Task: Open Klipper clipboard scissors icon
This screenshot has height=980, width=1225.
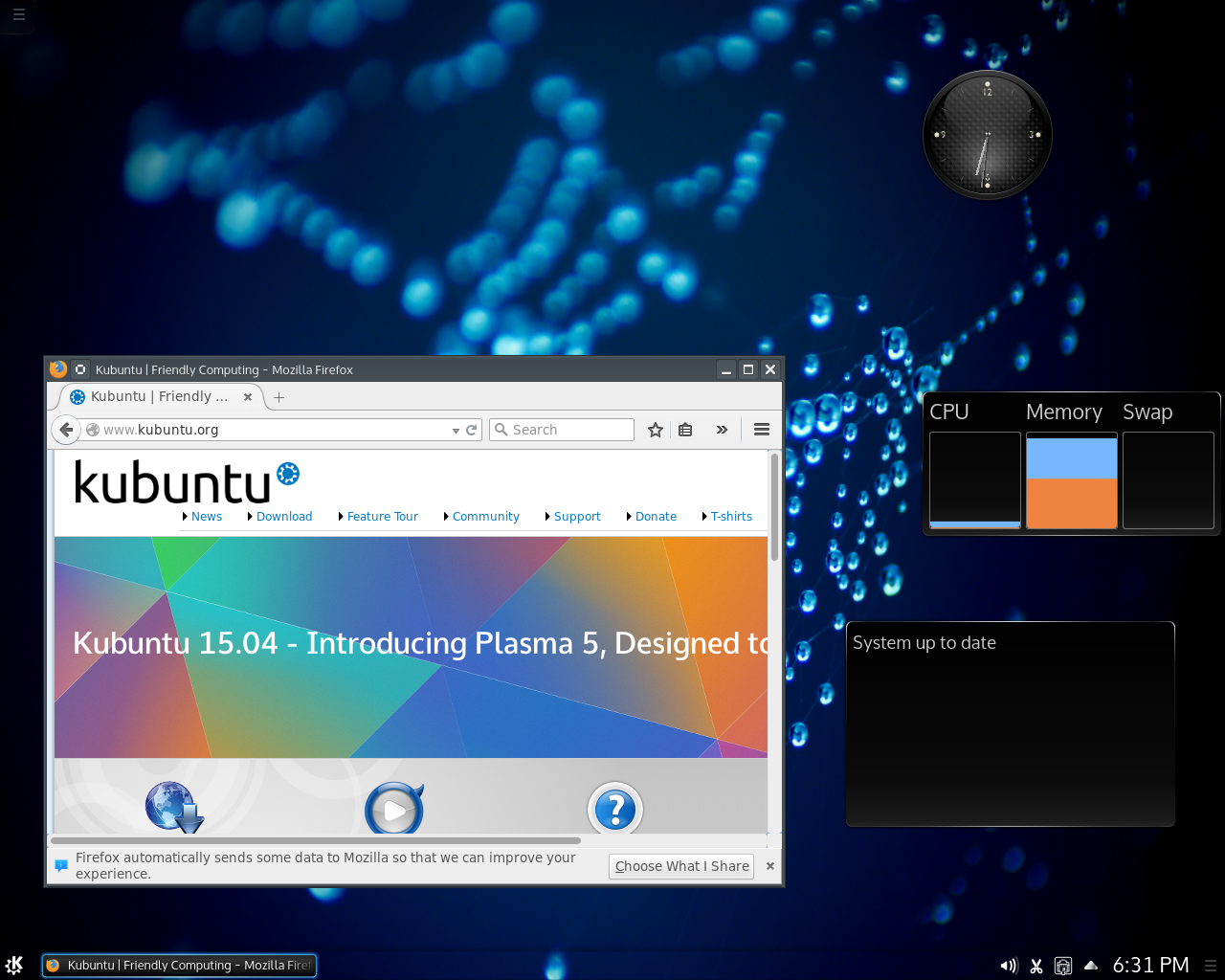Action: (x=1036, y=966)
